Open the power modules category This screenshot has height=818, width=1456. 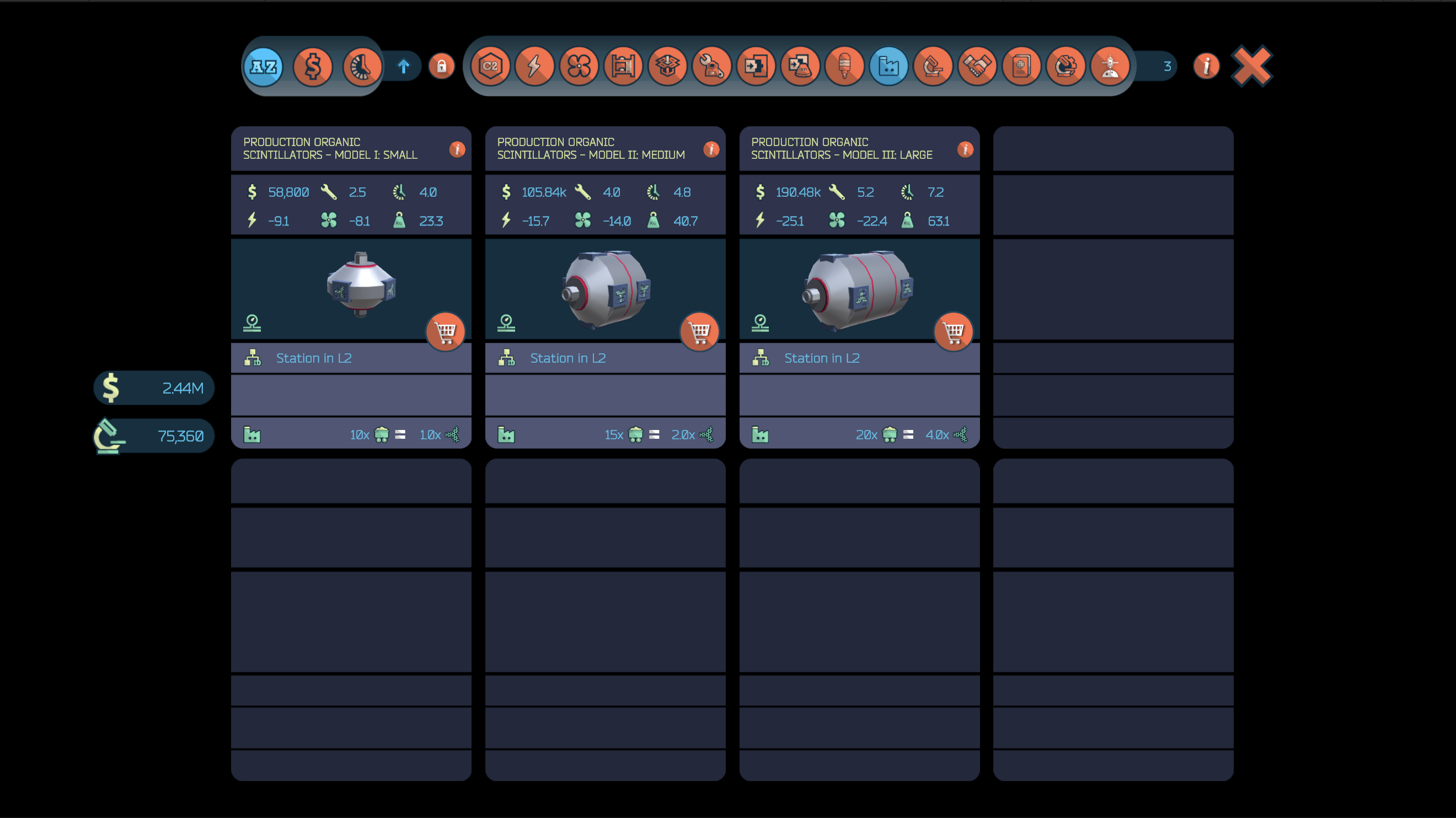(x=534, y=66)
